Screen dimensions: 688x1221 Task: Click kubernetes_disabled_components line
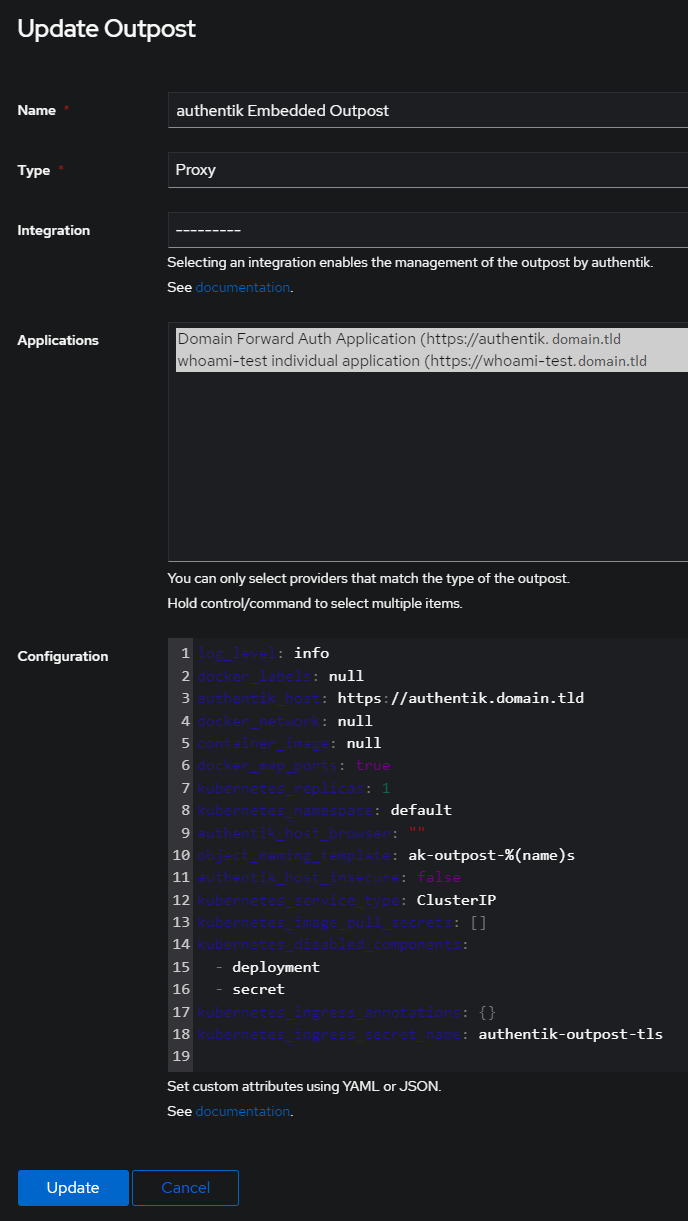[333, 944]
